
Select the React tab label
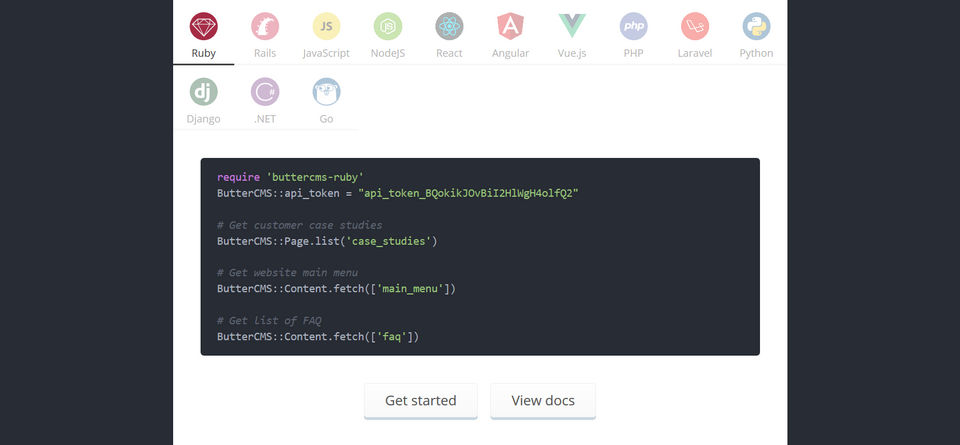click(449, 53)
